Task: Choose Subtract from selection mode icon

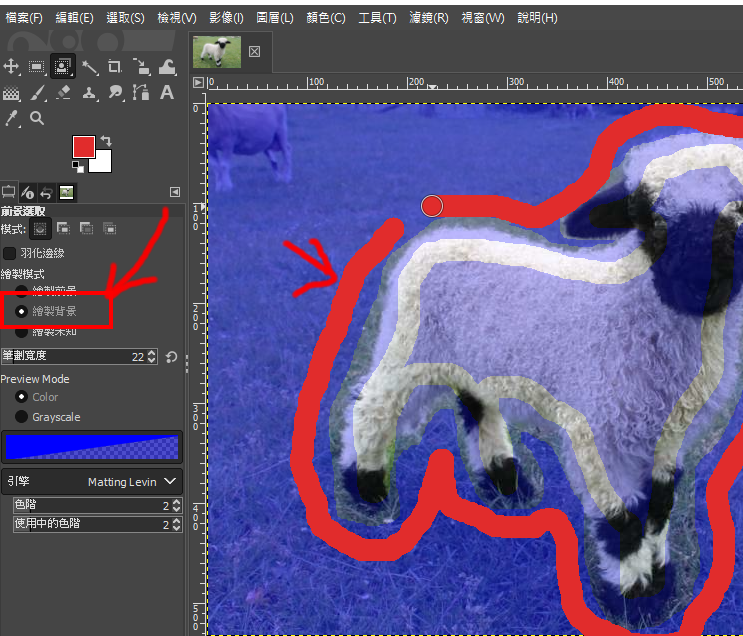Action: [86, 228]
